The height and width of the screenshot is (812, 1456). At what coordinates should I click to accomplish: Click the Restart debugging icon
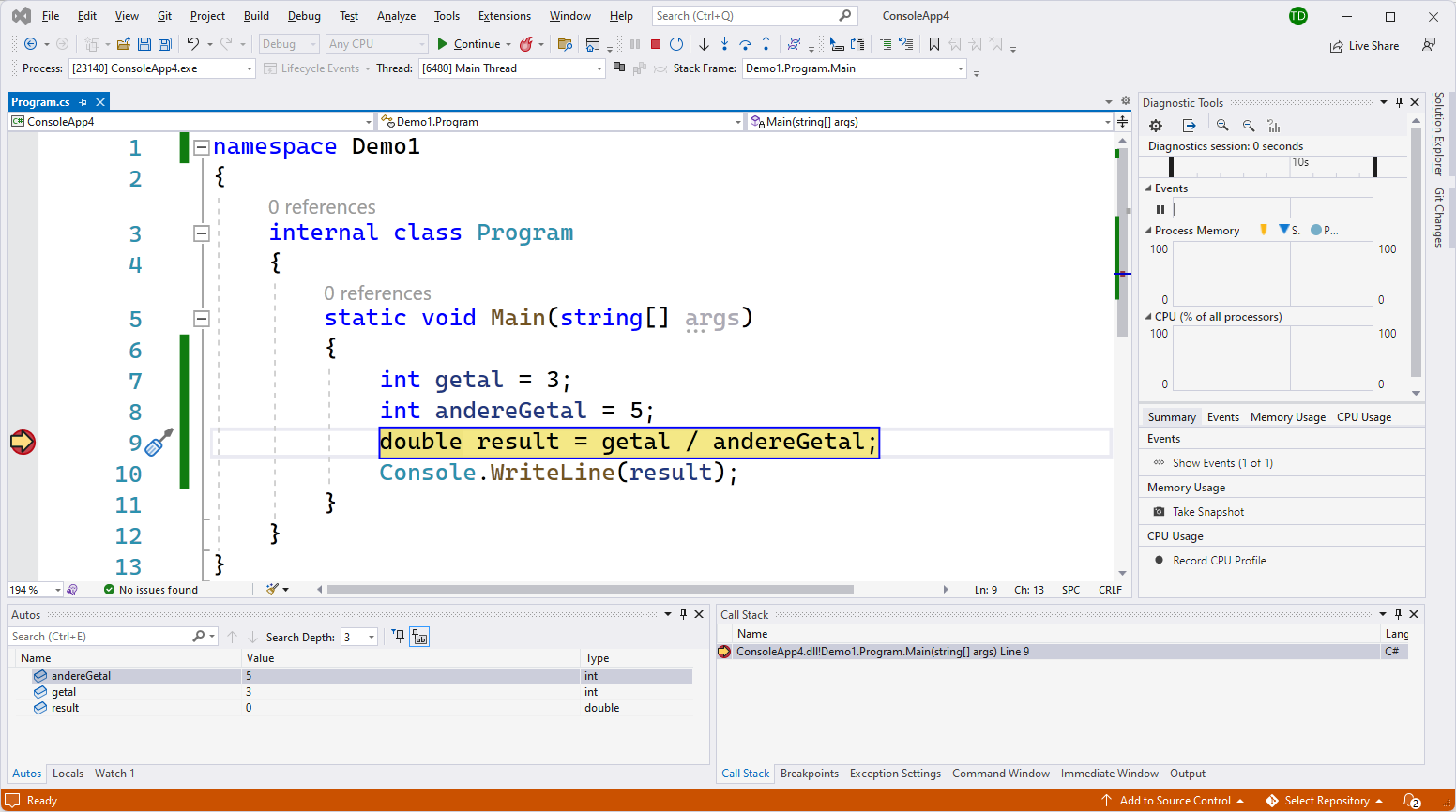pyautogui.click(x=676, y=44)
